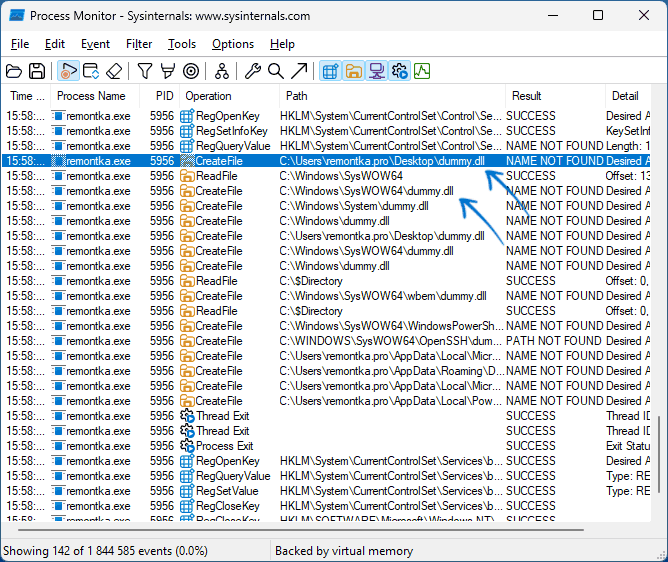Toggle Show Profiling Events button

tap(422, 71)
